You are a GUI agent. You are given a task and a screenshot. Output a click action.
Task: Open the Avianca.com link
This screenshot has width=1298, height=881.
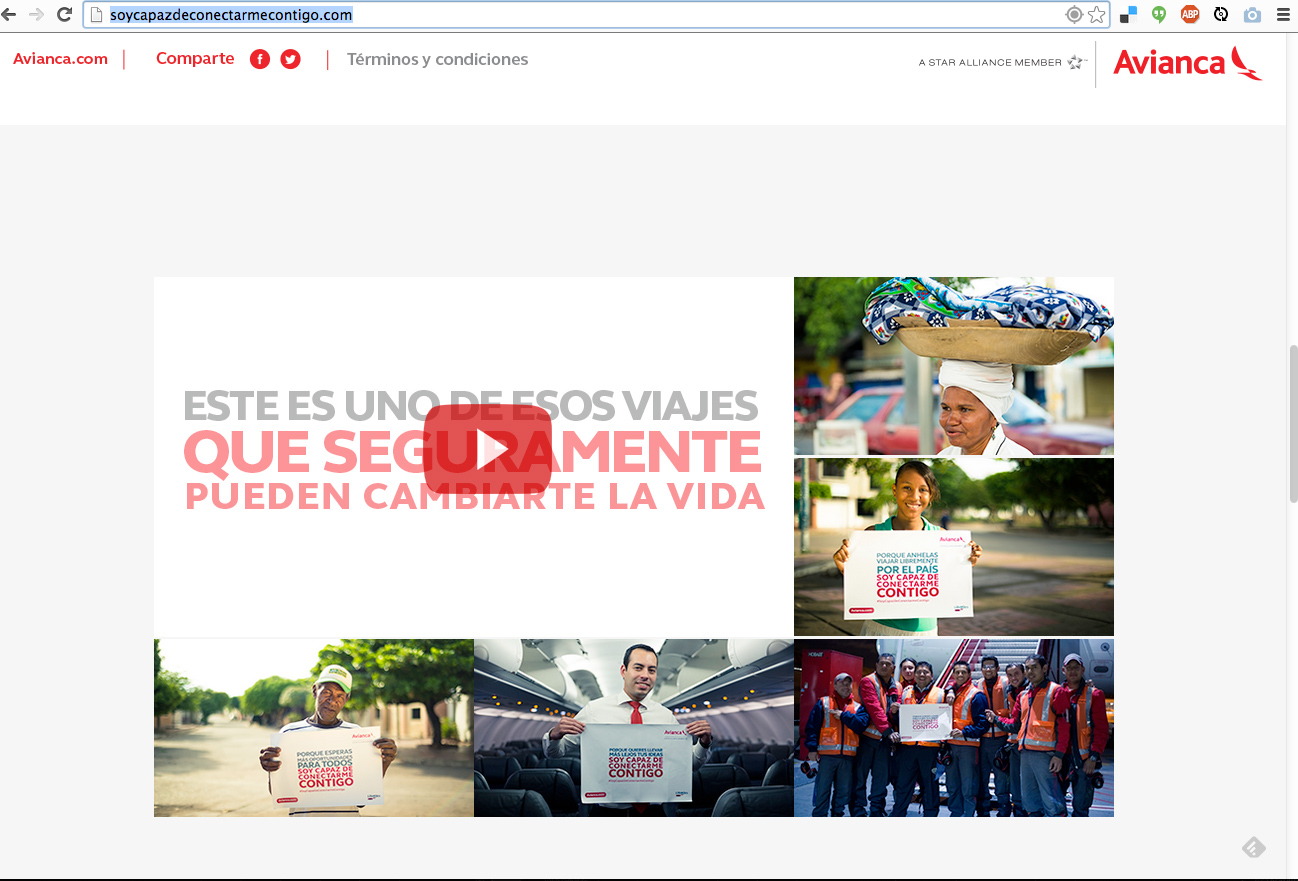tap(60, 59)
